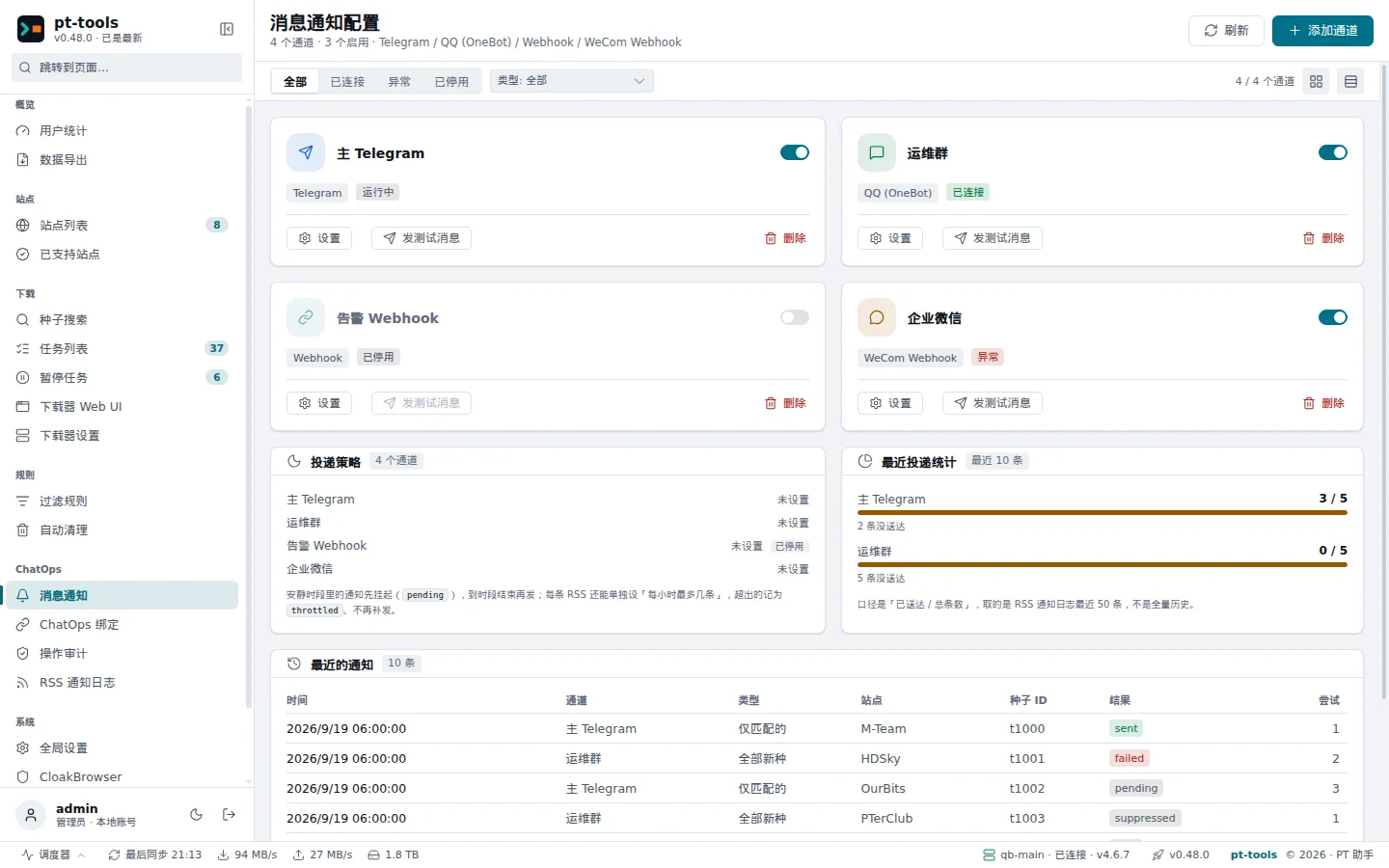
Task: Click the 添加通道 button
Action: click(1322, 31)
